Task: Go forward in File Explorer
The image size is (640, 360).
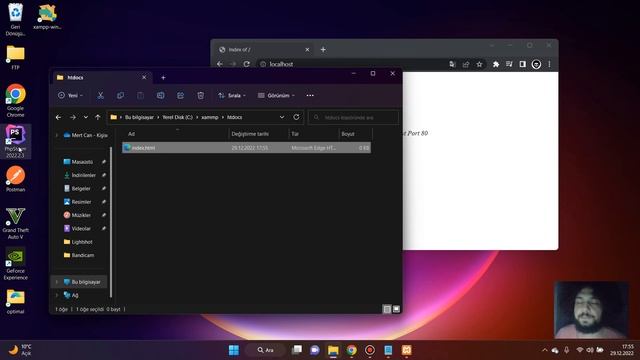Action: (x=73, y=117)
